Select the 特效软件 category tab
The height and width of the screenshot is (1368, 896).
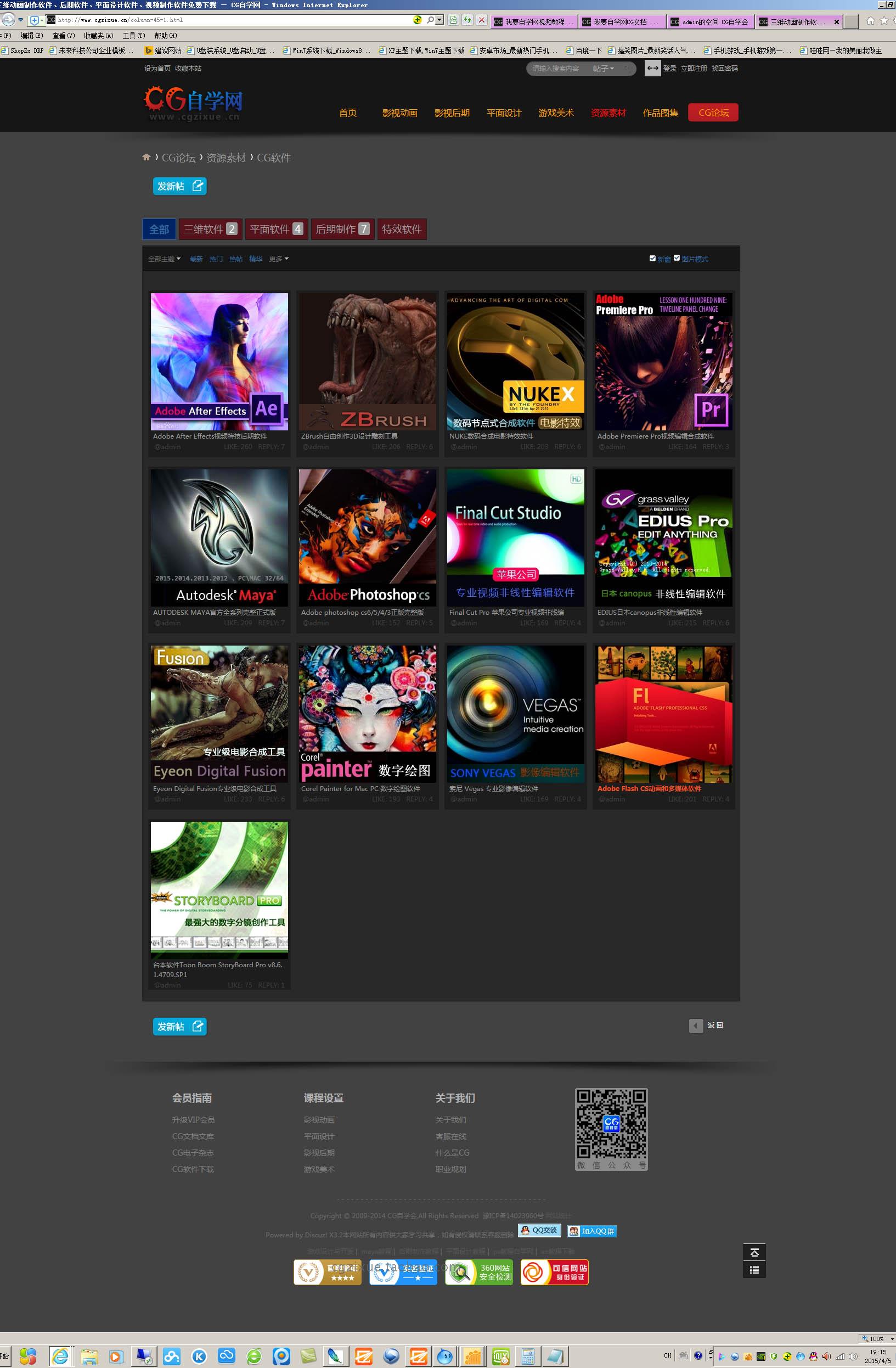(402, 229)
